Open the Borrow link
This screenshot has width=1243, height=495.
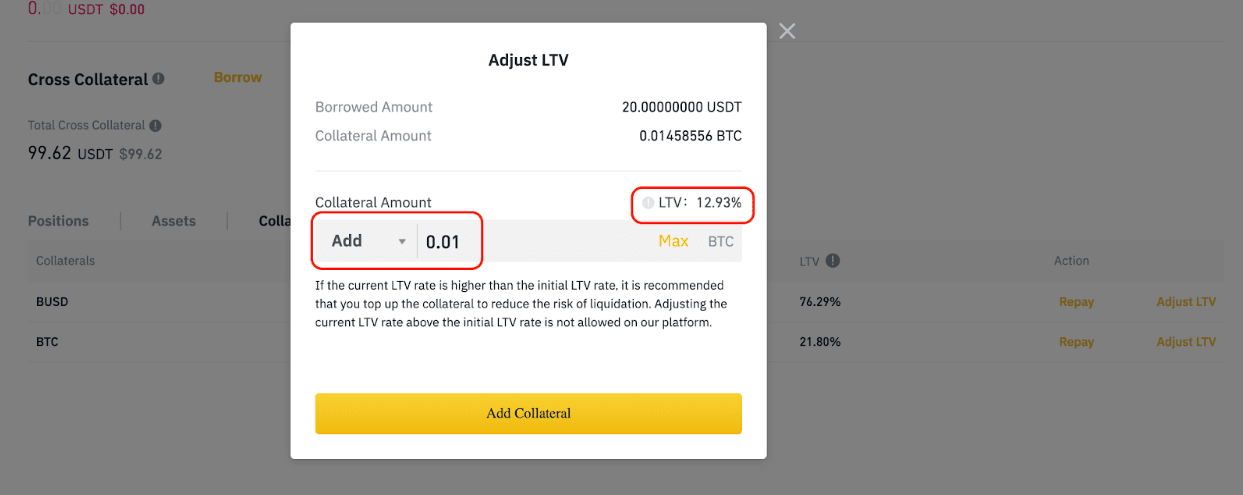238,77
